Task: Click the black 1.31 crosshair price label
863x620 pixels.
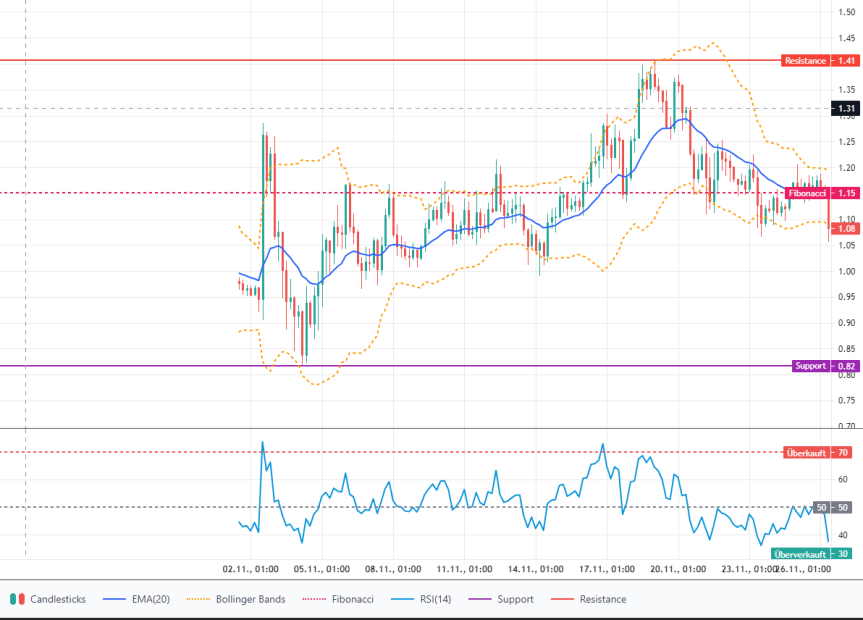Action: 846,108
